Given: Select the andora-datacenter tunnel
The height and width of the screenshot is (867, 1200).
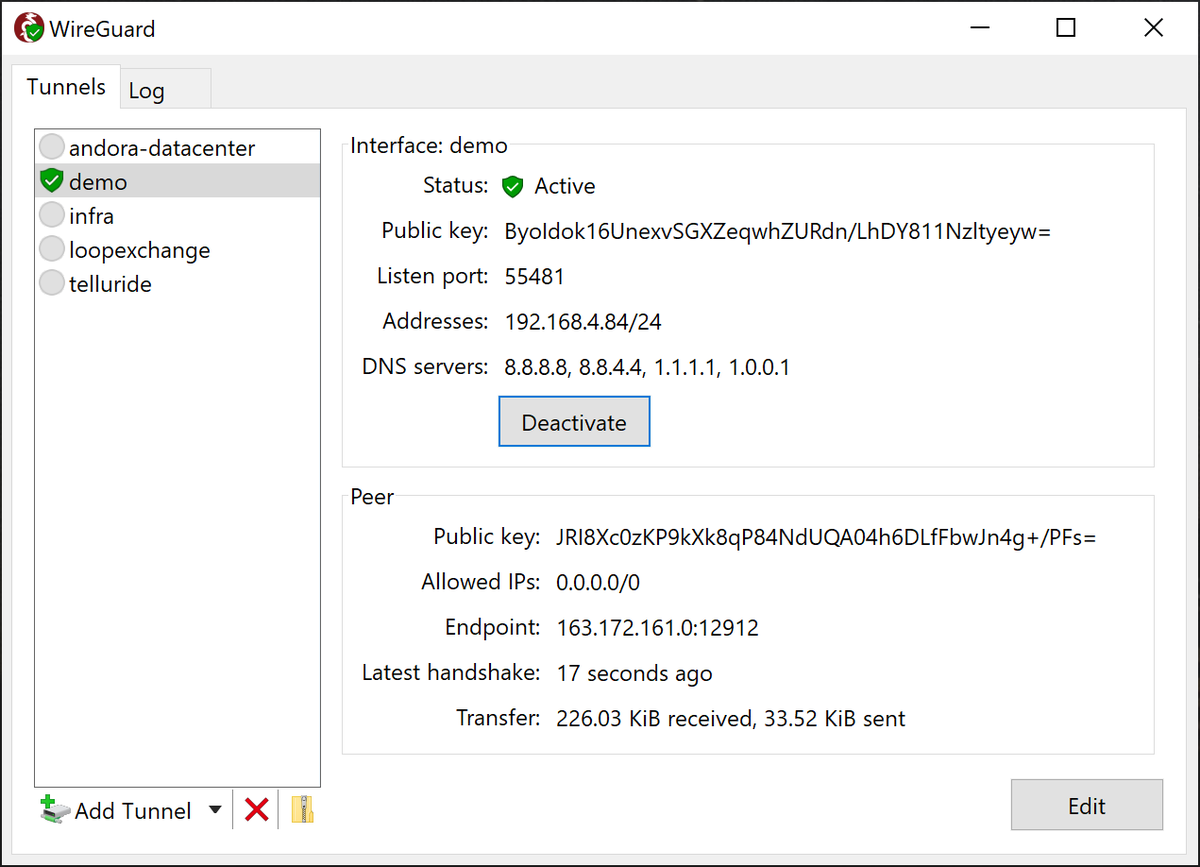Looking at the screenshot, I should (x=178, y=148).
